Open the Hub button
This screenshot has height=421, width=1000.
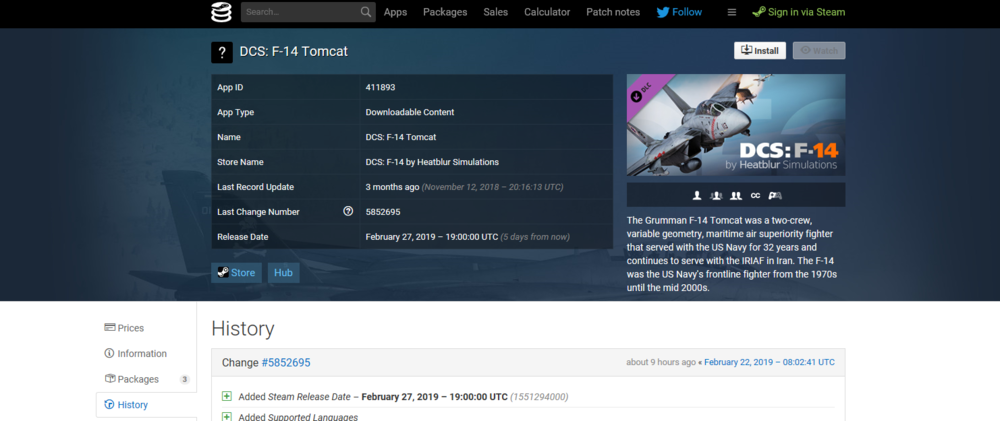283,272
